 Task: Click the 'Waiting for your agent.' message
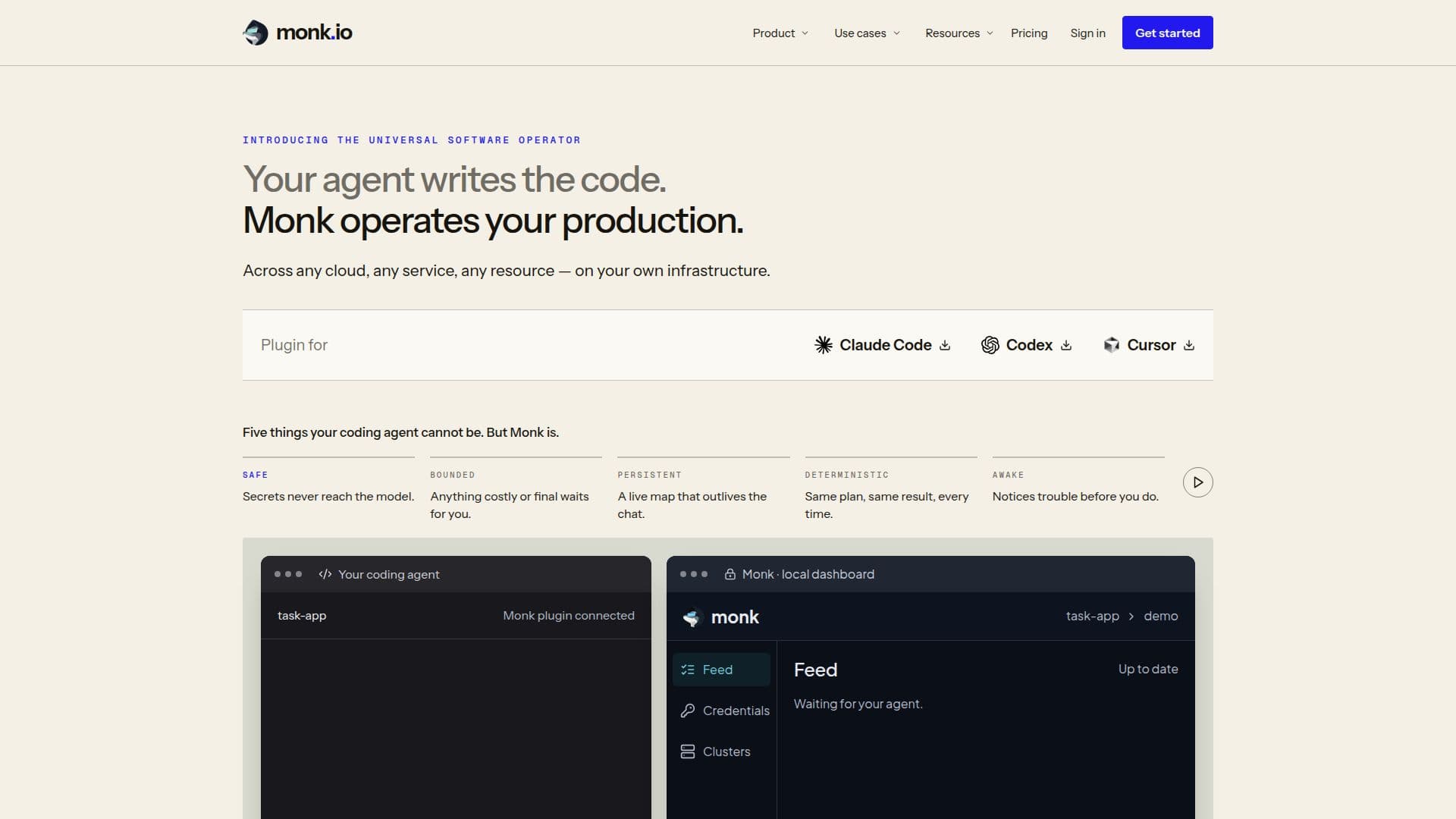[858, 704]
